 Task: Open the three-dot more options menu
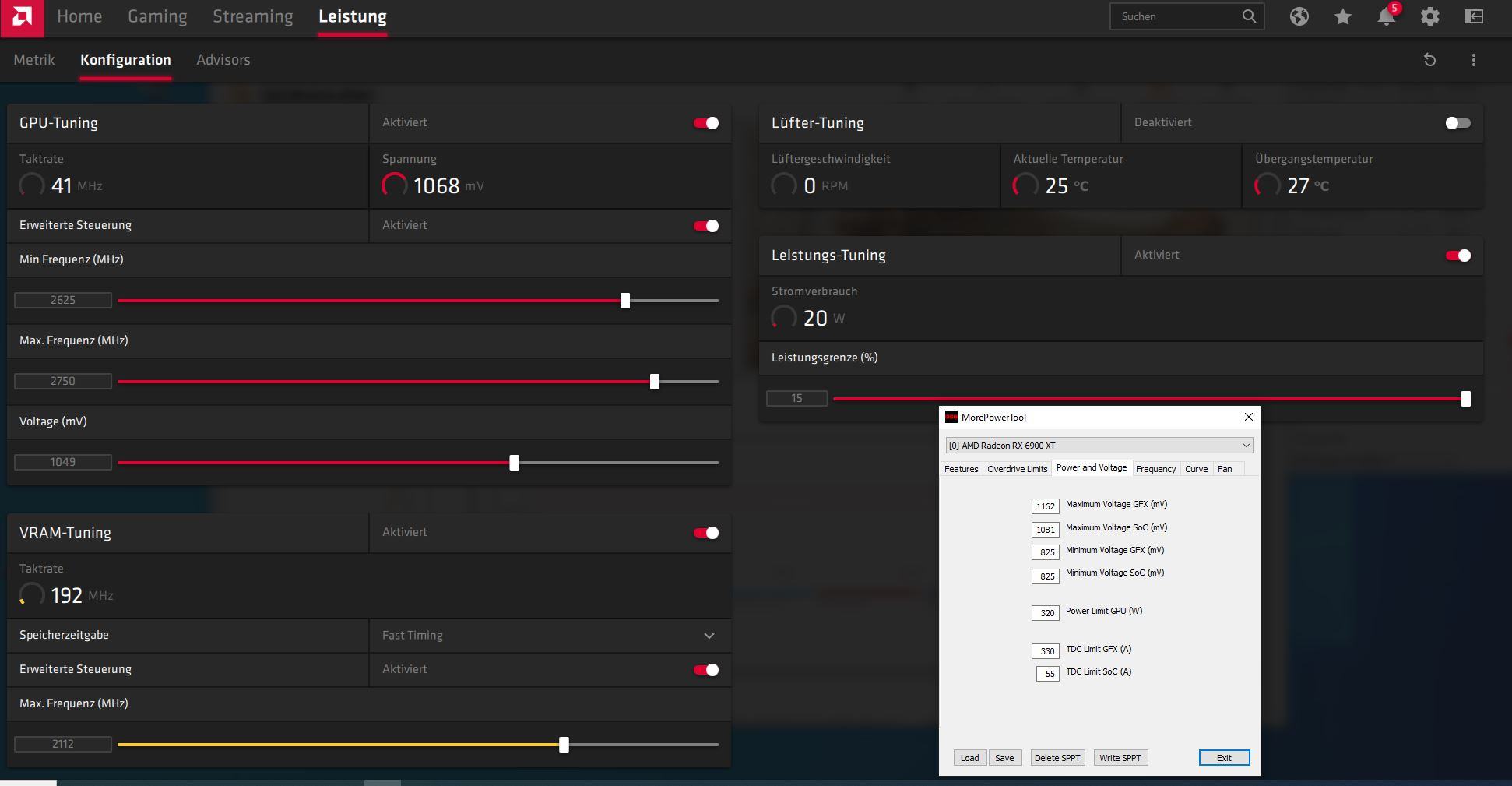pyautogui.click(x=1473, y=60)
